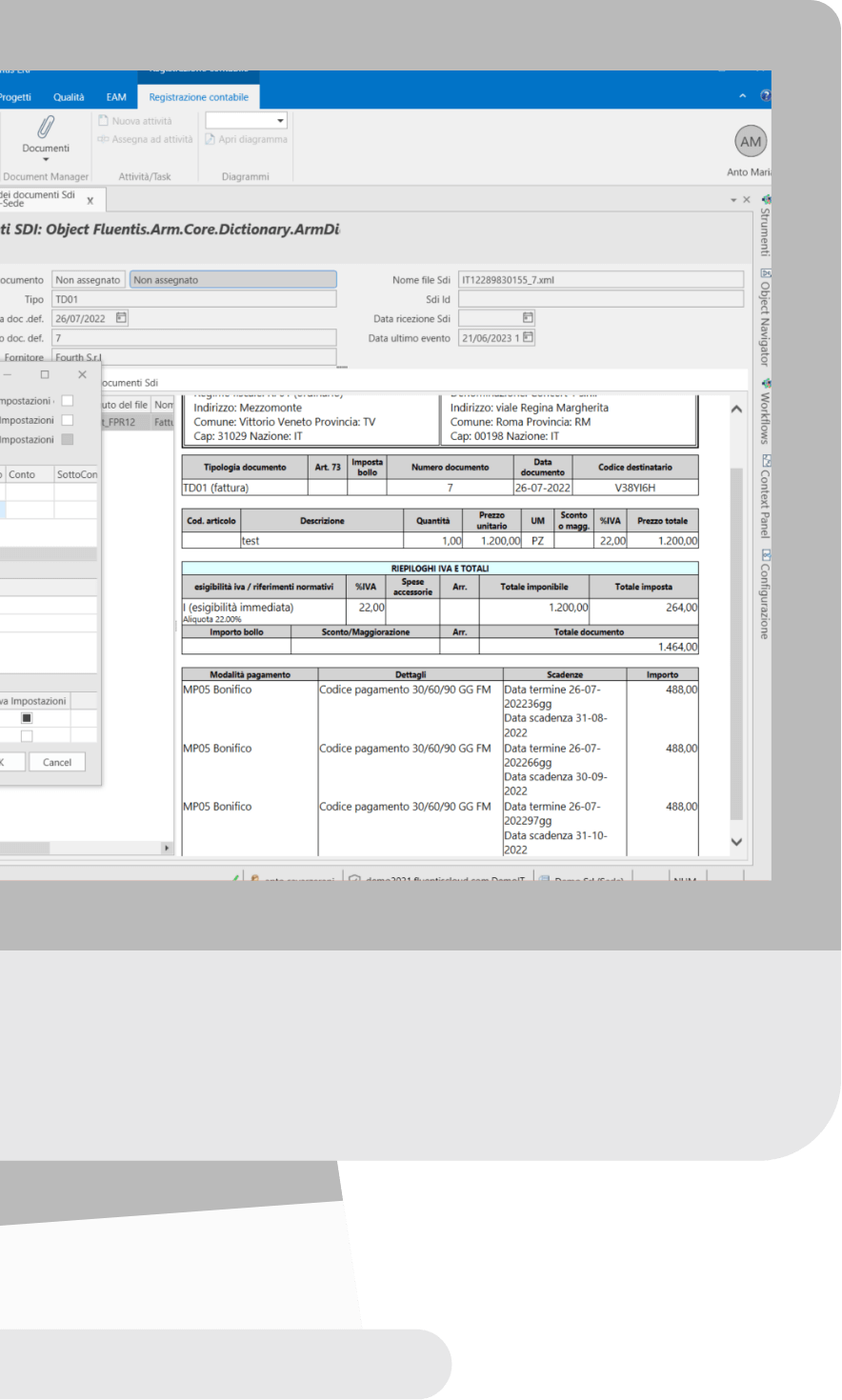Collapse the ribbon with the up chevron
The image size is (842, 1400).
(x=743, y=96)
